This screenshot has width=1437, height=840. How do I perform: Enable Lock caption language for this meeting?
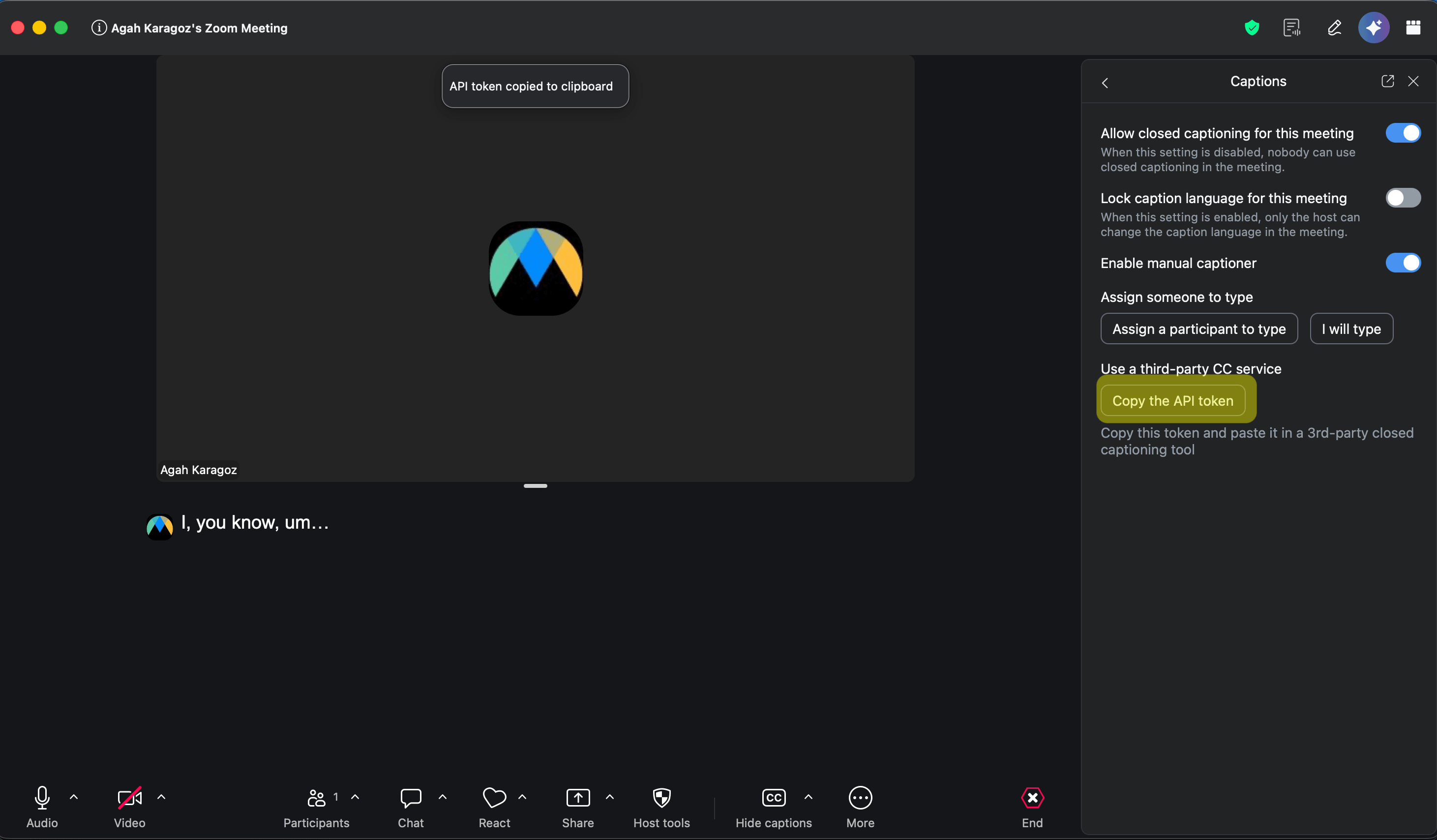[1403, 198]
